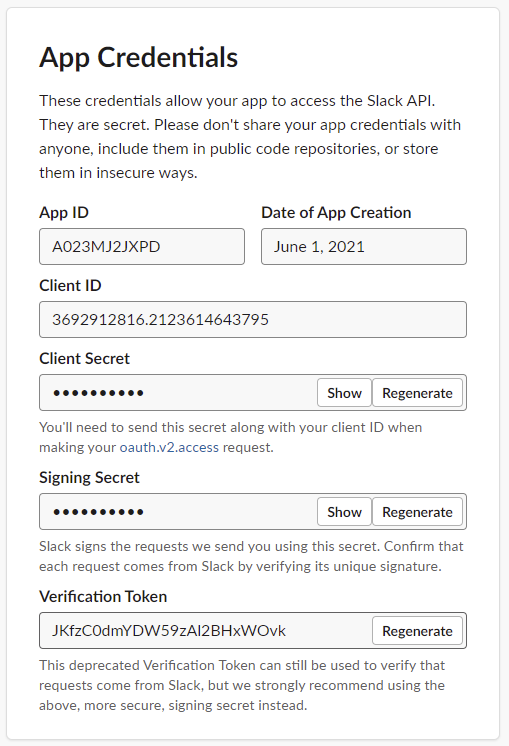
Task: Open the oauth.v2.access link
Action: pos(169,447)
